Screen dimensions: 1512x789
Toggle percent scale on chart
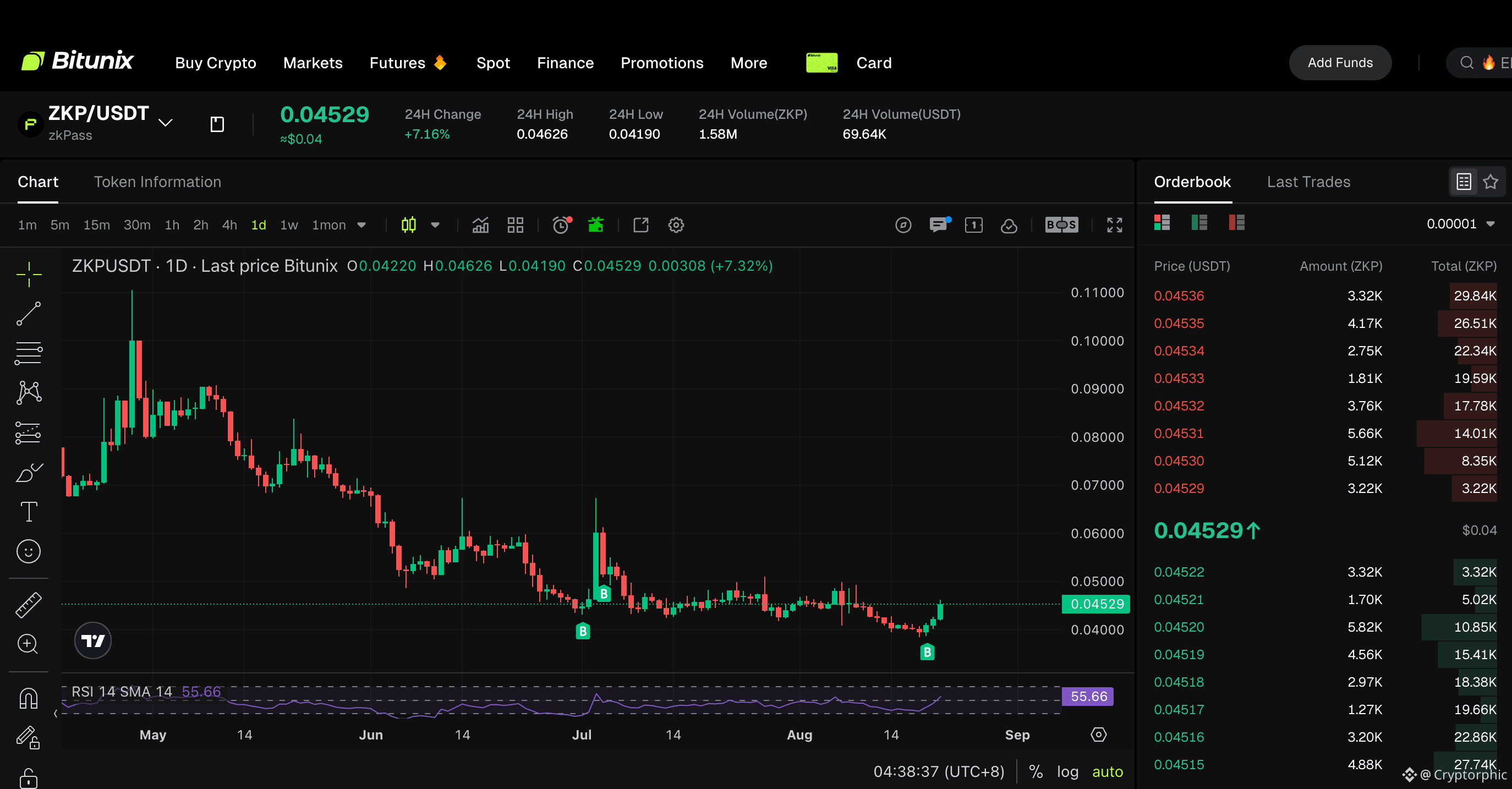1036,771
